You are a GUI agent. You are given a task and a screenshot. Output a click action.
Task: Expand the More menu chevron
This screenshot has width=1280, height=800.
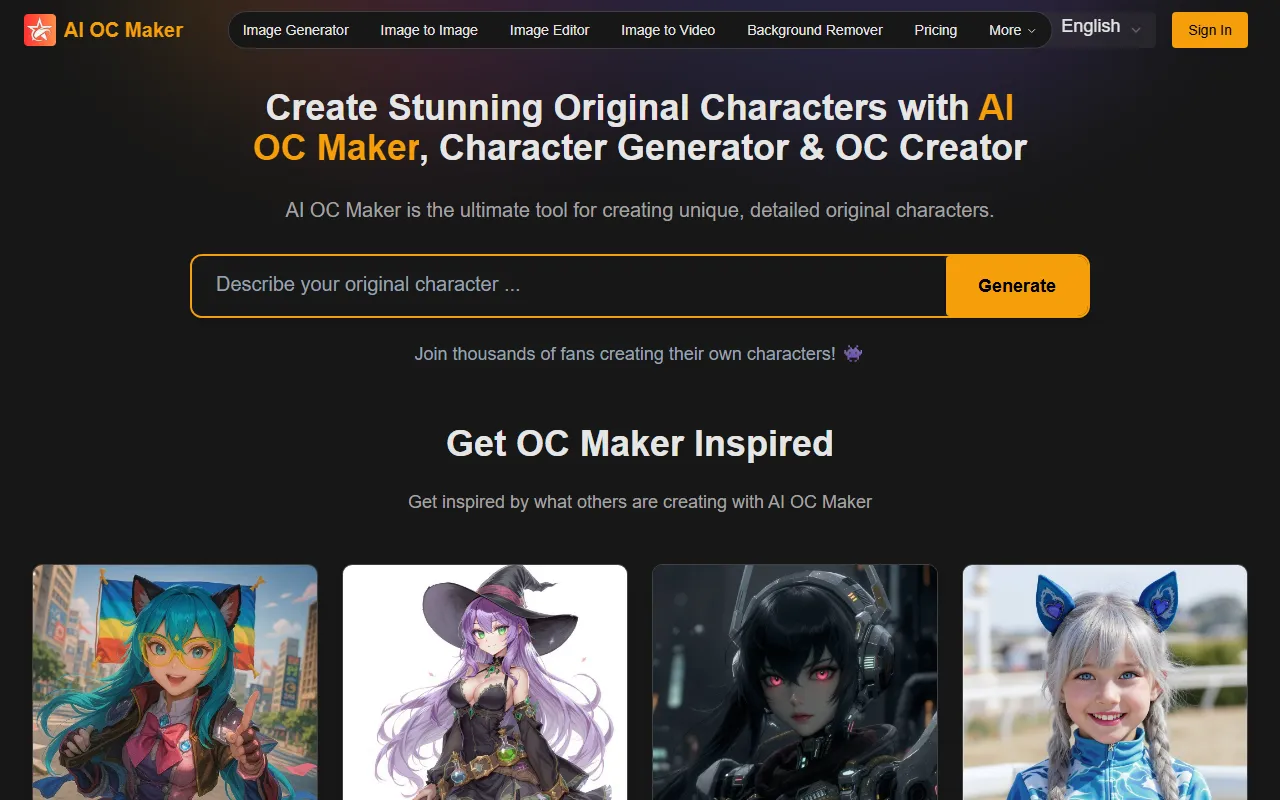click(1031, 31)
